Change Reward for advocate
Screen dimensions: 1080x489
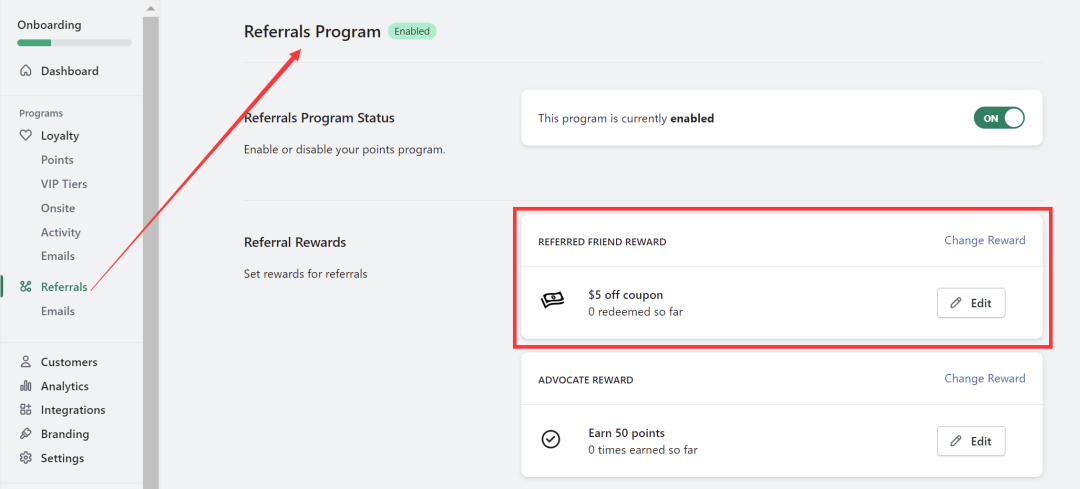pos(984,379)
